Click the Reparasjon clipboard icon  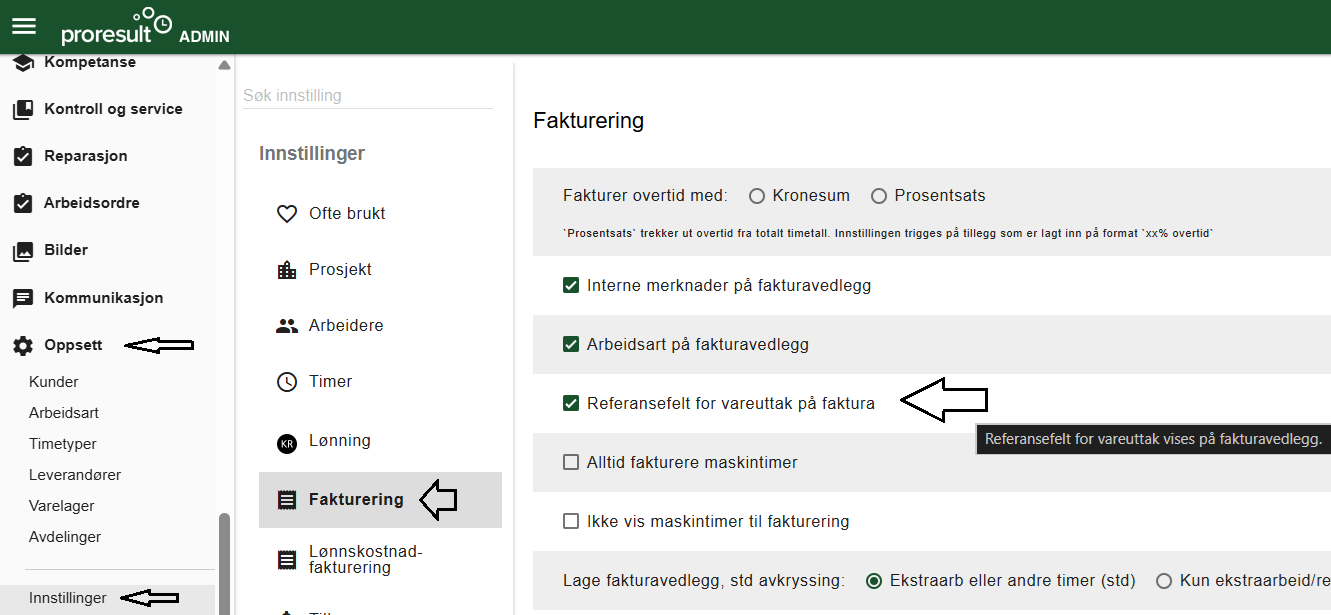click(22, 157)
